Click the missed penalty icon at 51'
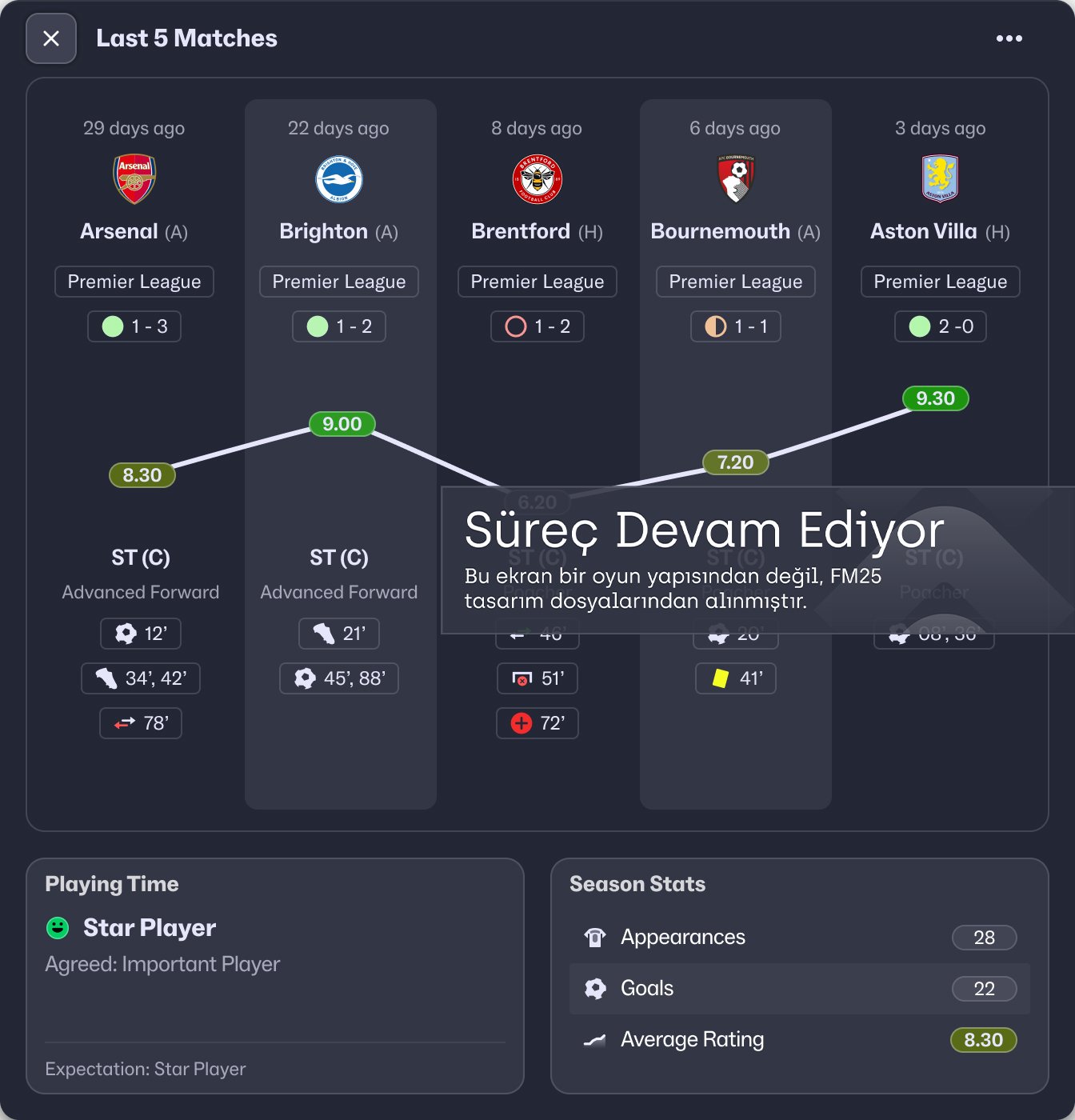Image resolution: width=1075 pixels, height=1120 pixels. [522, 678]
